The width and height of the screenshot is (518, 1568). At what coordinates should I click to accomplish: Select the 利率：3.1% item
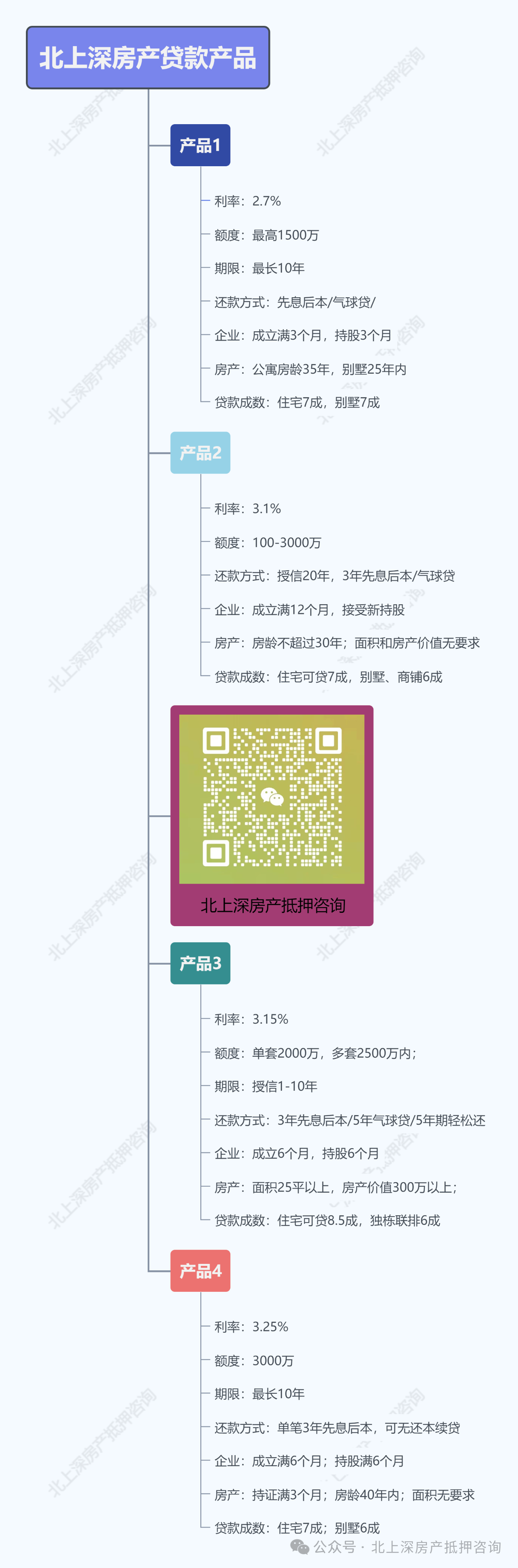247,509
